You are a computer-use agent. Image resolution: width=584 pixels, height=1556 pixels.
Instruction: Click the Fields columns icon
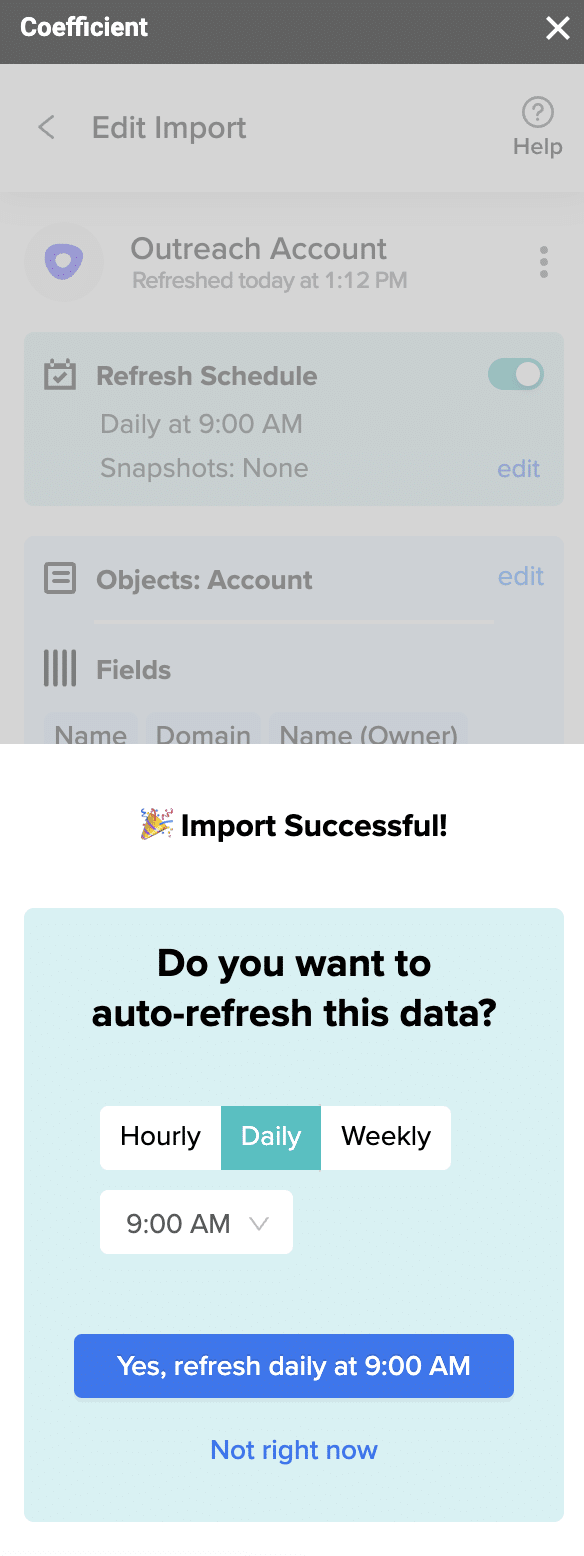click(x=60, y=669)
